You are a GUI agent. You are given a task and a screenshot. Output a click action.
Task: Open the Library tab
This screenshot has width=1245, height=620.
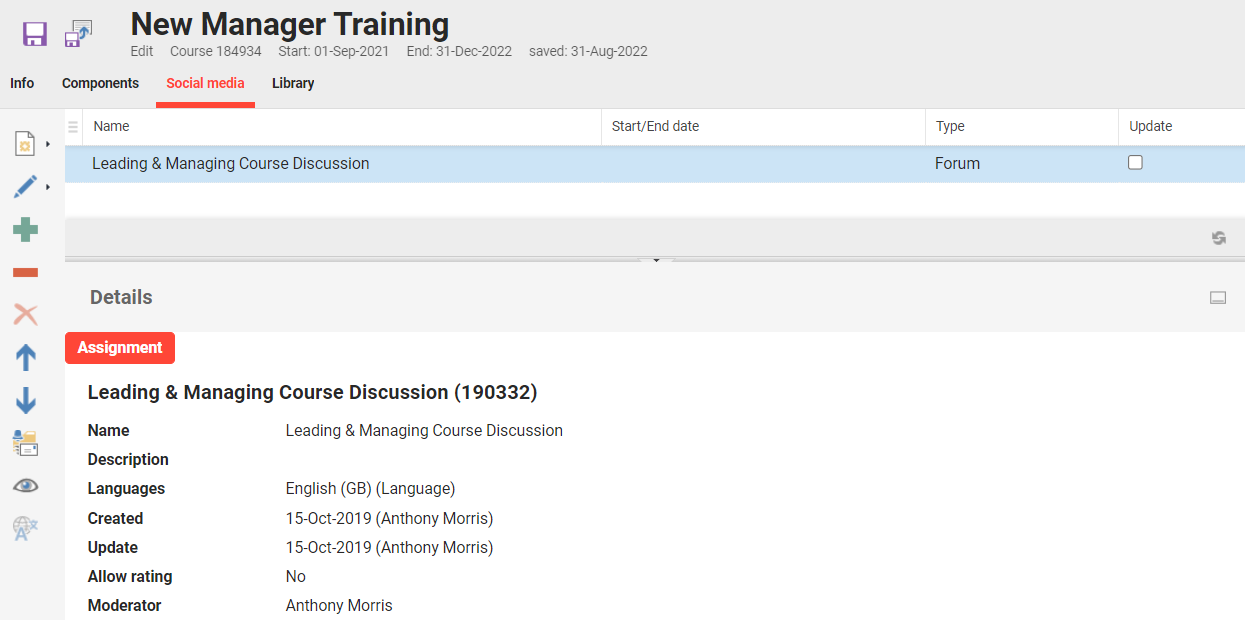(x=292, y=83)
